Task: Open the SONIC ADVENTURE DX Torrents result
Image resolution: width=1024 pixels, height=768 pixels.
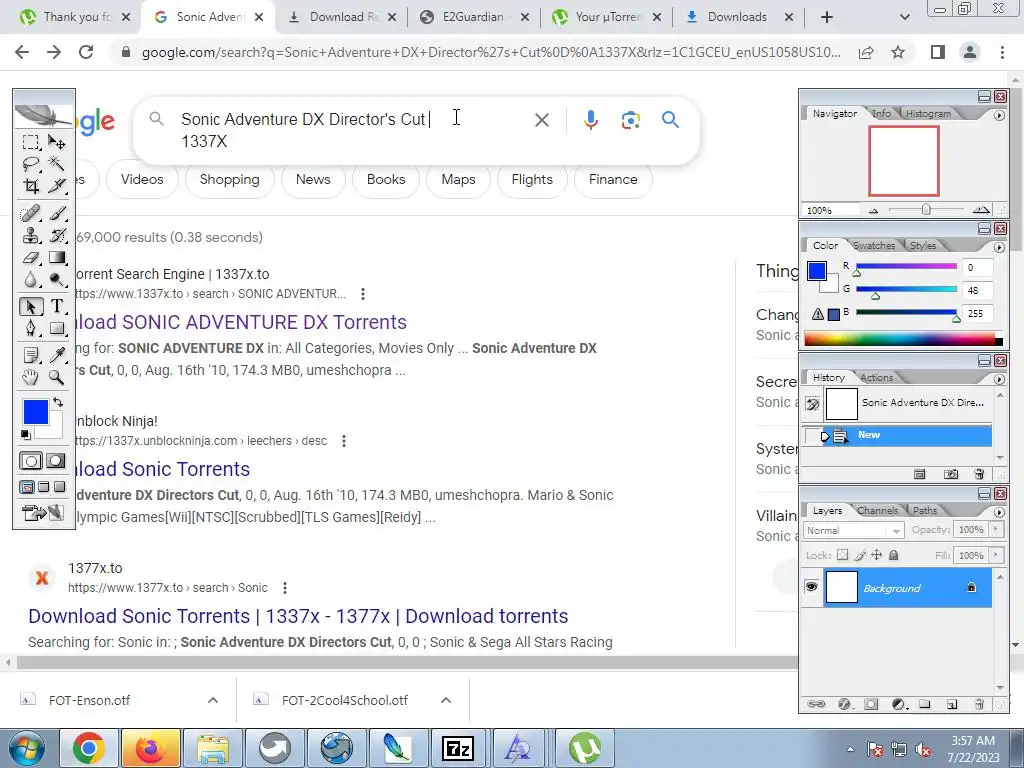Action: (240, 322)
